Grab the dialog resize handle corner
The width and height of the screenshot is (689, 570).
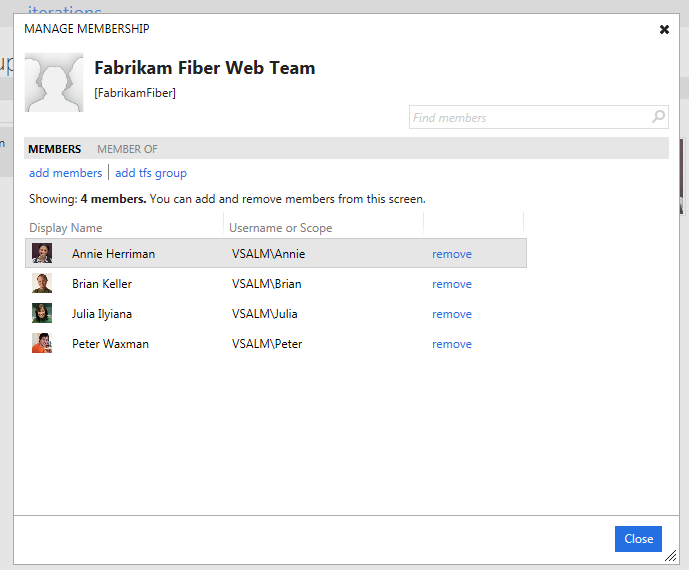670,555
